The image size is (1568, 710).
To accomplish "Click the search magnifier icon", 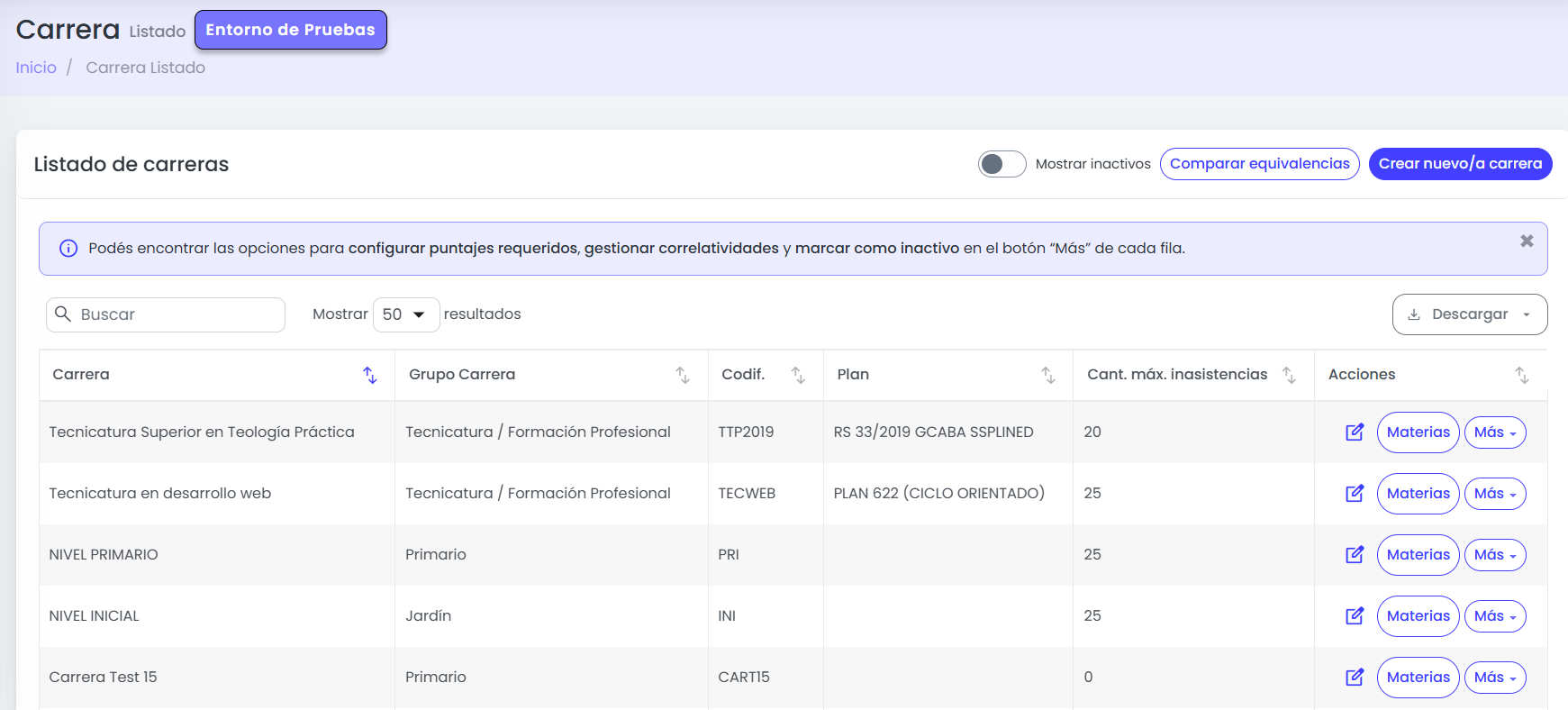I will 63,314.
